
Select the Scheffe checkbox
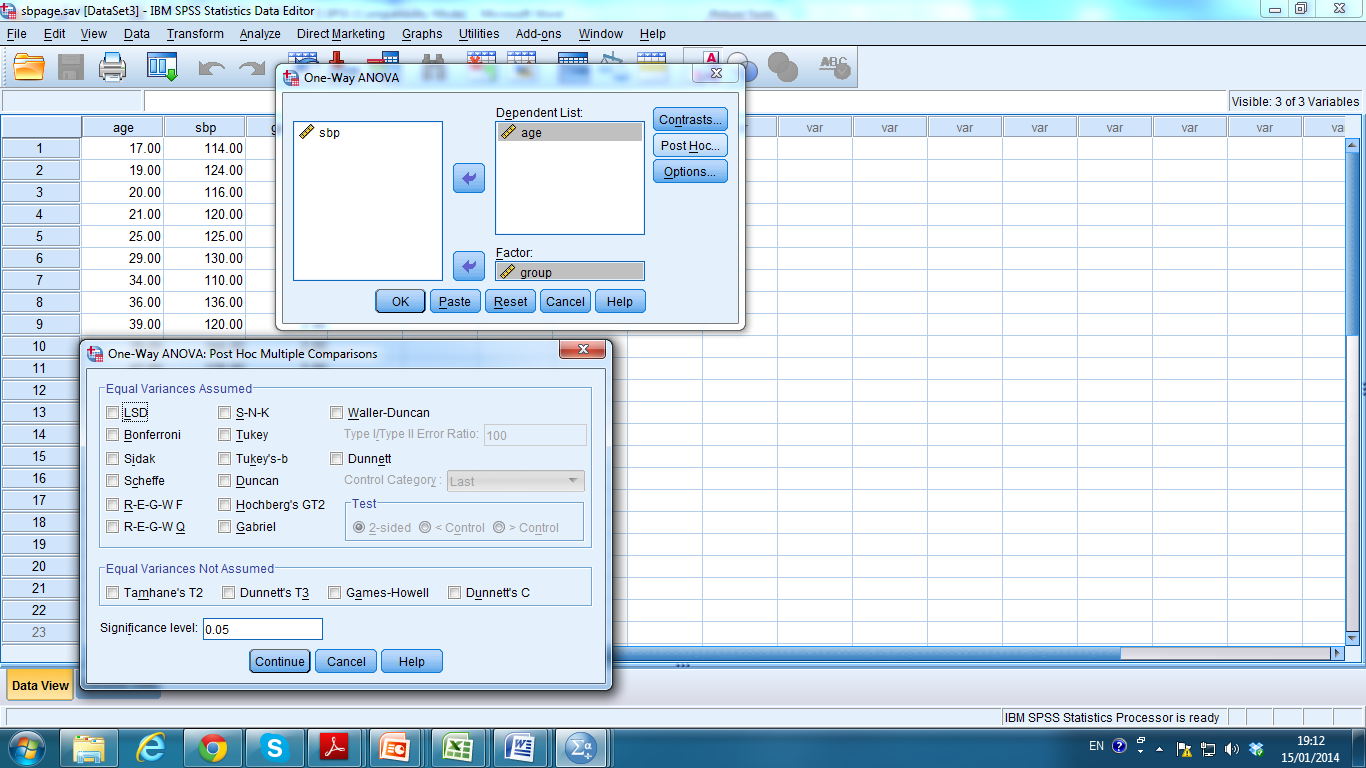click(x=112, y=480)
